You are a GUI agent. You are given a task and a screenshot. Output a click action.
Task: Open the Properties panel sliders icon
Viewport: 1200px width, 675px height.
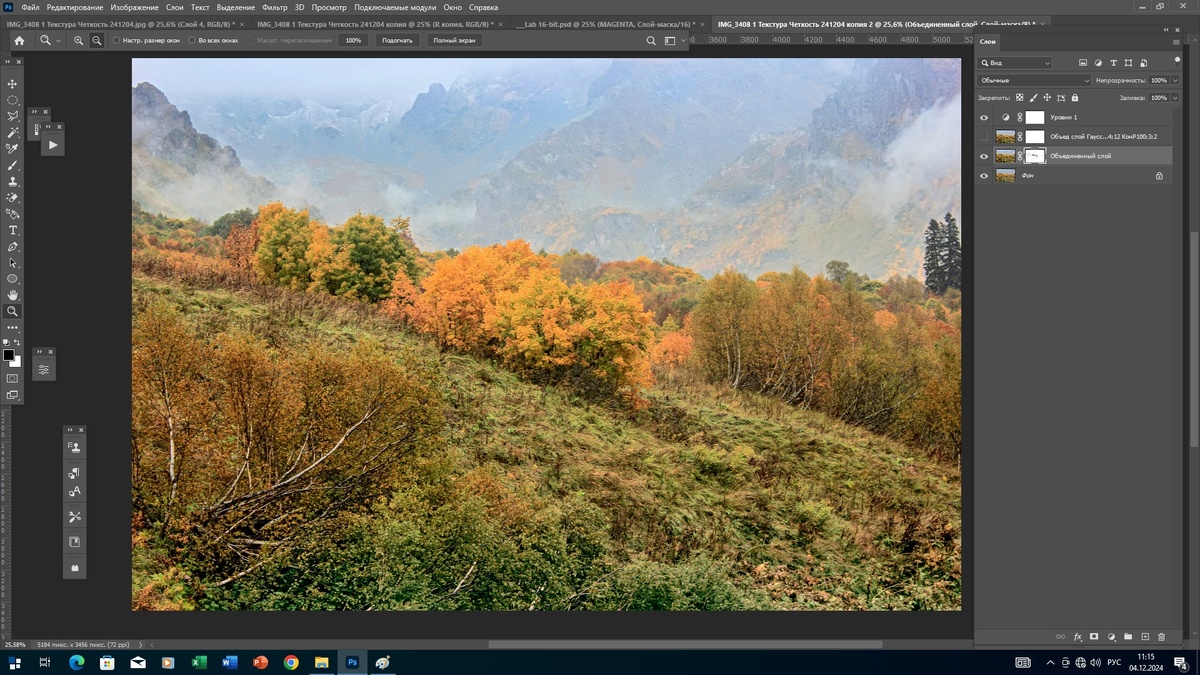pyautogui.click(x=44, y=369)
